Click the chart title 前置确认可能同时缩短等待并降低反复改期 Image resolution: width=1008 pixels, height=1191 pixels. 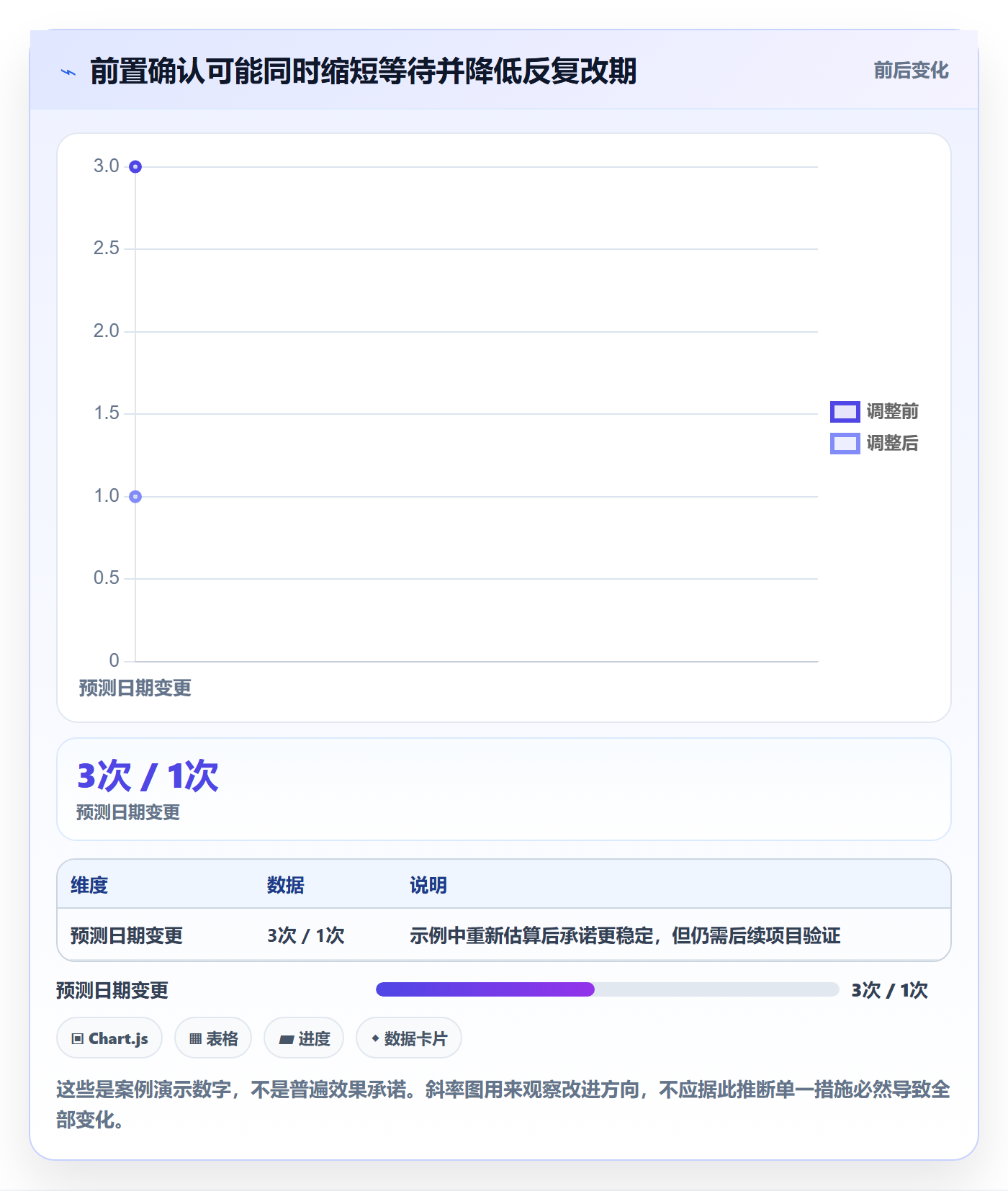(x=364, y=71)
